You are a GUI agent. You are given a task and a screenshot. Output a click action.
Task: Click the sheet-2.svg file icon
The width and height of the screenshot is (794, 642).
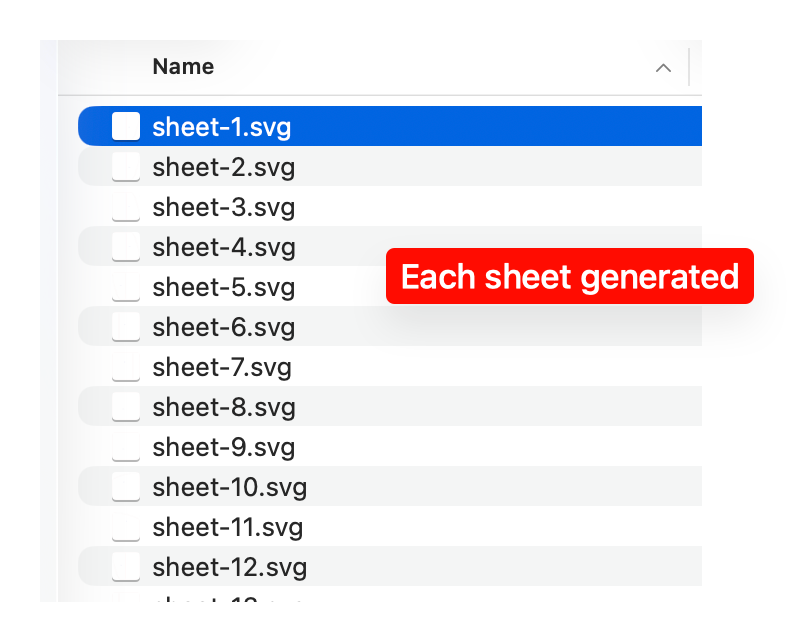126,166
